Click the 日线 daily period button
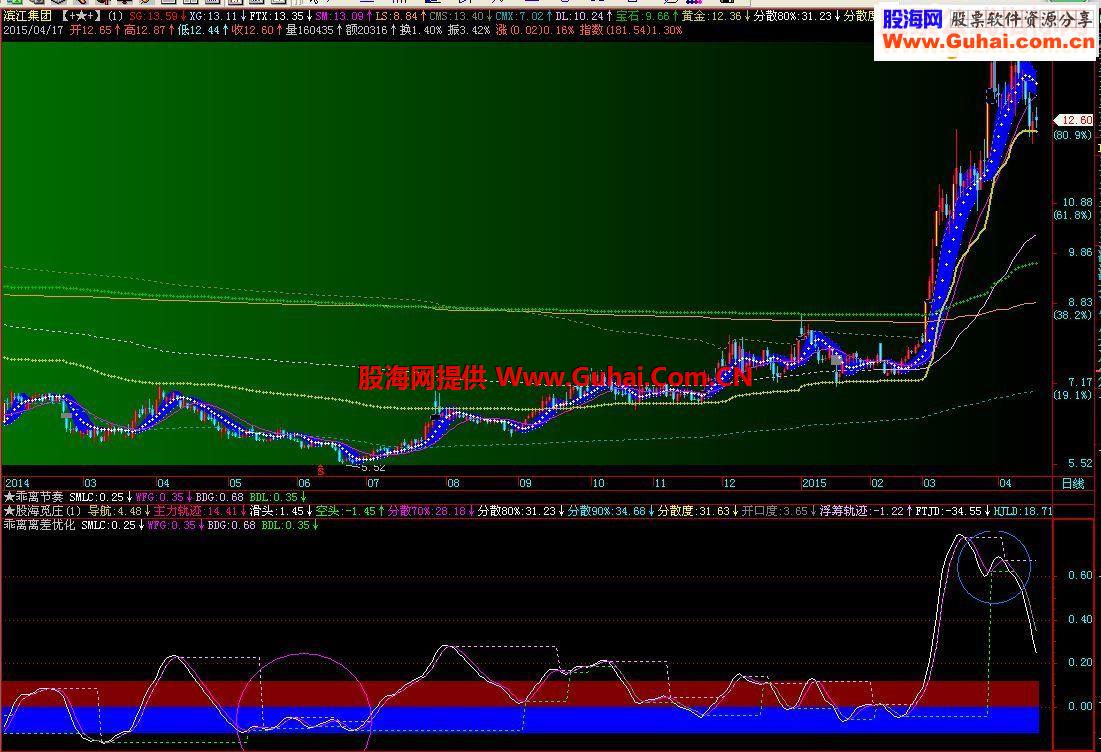The height and width of the screenshot is (752, 1101). point(1073,484)
